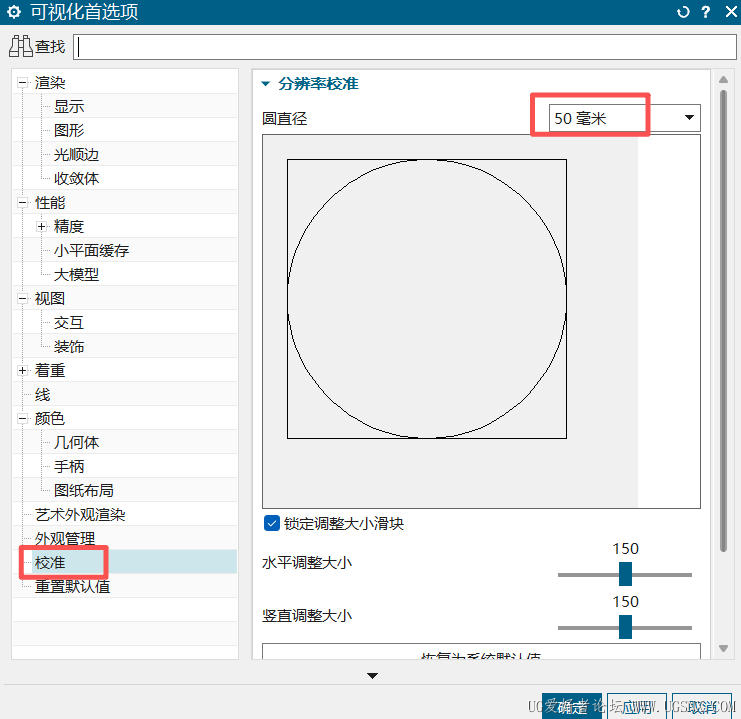Select 外观管理 in the tree
Image resolution: width=741 pixels, height=719 pixels.
point(65,538)
